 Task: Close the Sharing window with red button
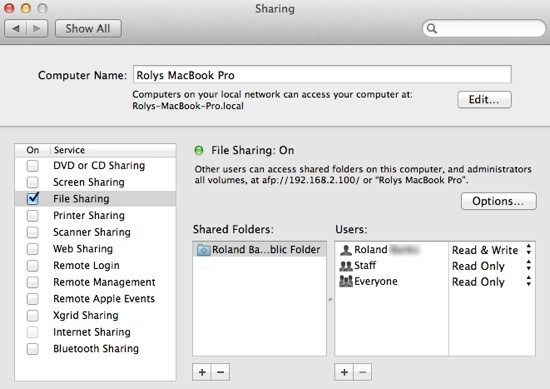click(9, 8)
